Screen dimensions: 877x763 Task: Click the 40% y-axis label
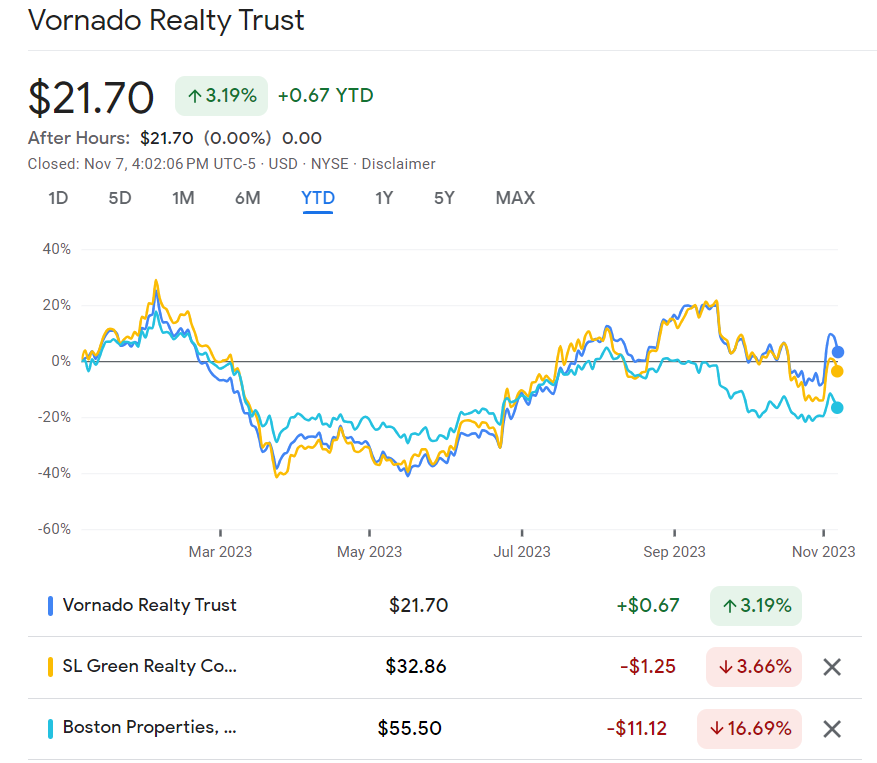56,249
